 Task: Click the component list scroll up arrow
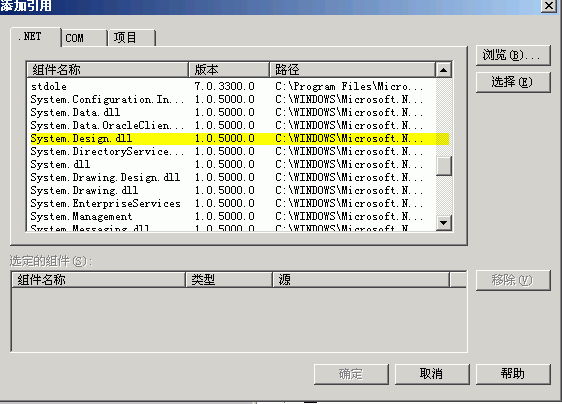[443, 70]
